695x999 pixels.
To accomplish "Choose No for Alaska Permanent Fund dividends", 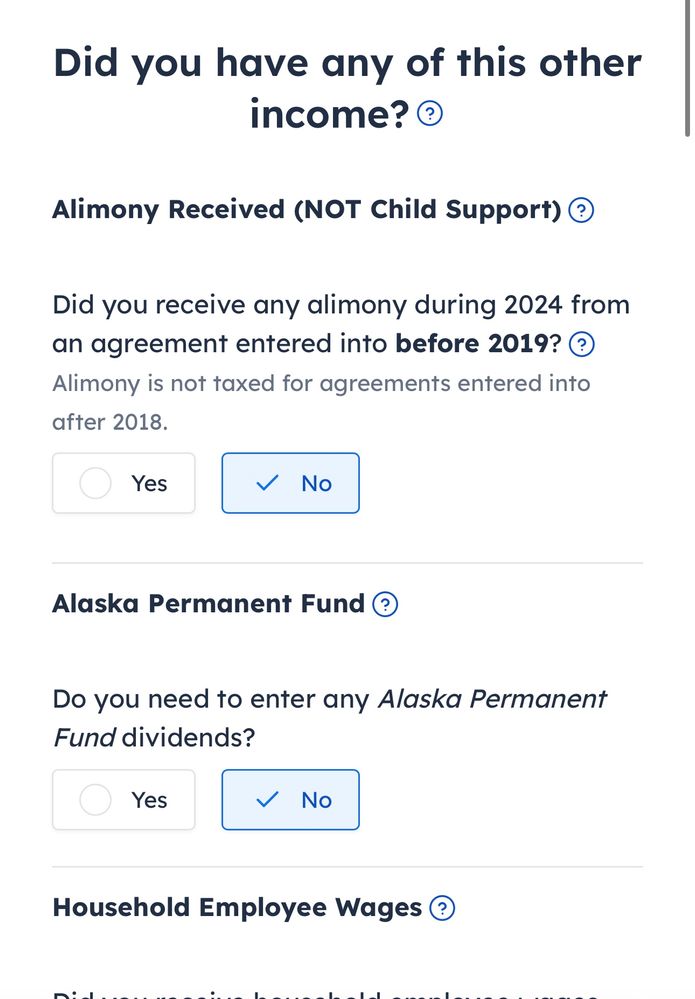I will pyautogui.click(x=290, y=800).
